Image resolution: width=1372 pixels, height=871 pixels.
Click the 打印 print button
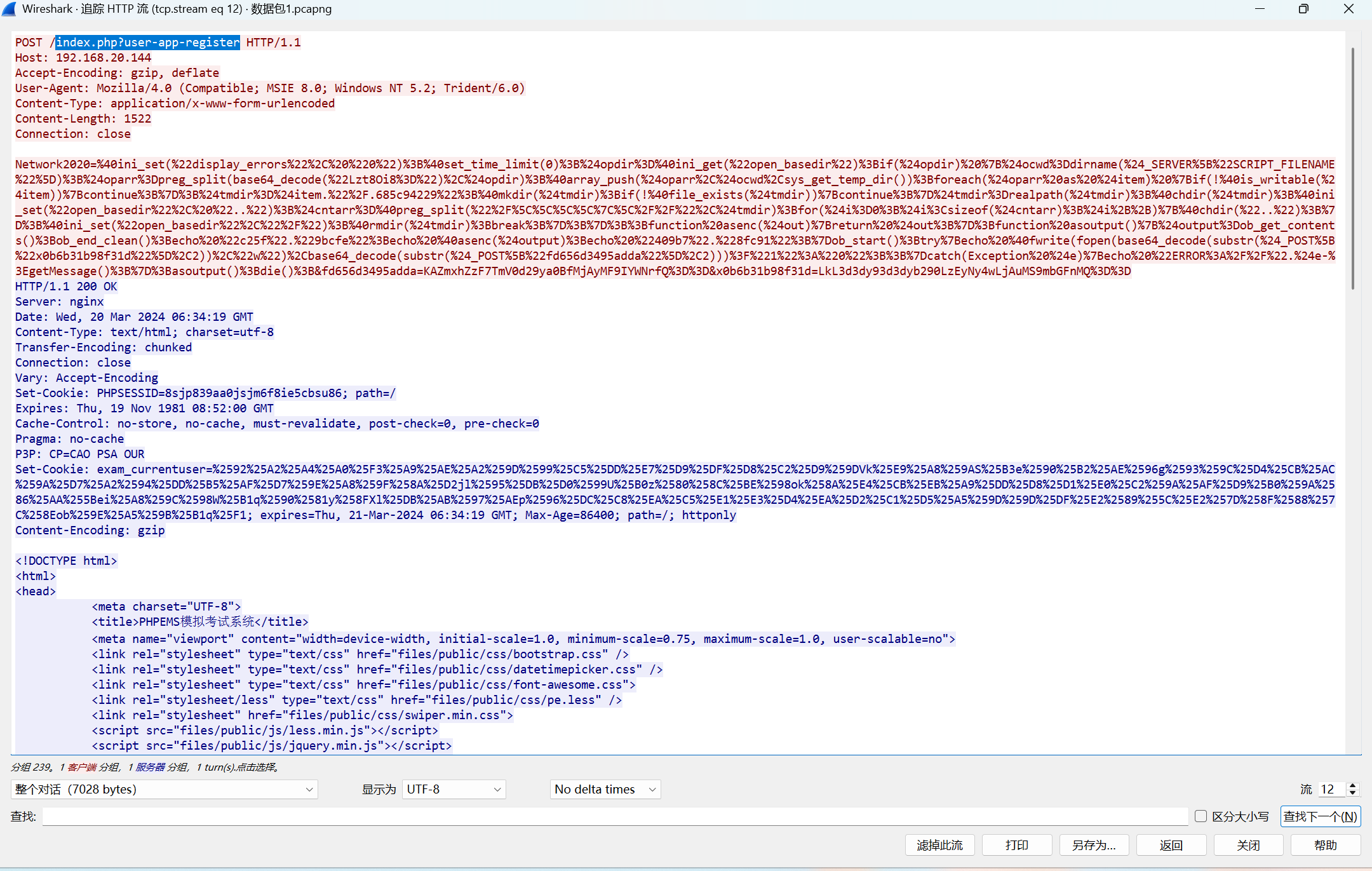pos(1016,845)
